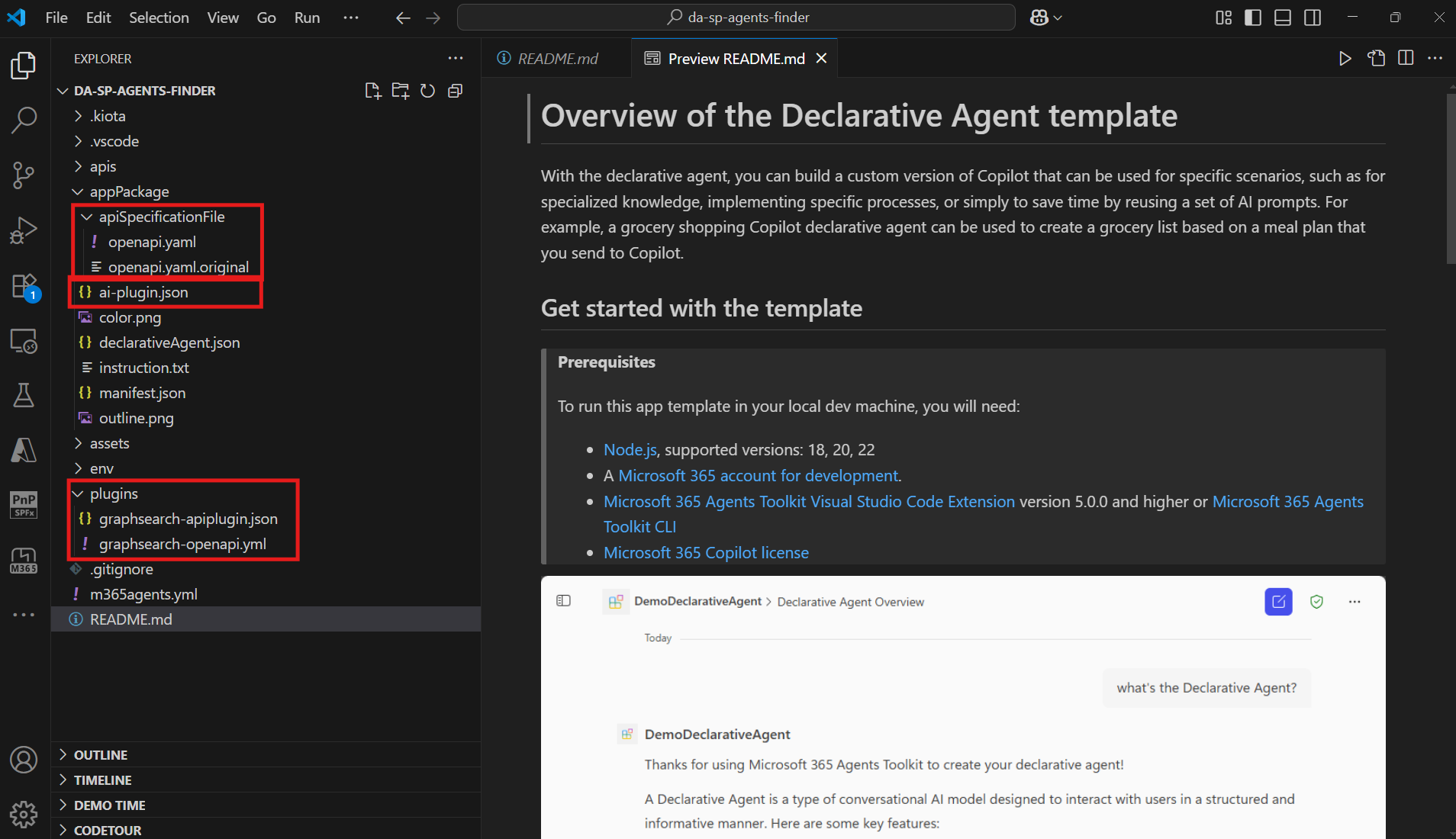Go back in navigation history
This screenshot has height=839, width=1456.
(403, 18)
